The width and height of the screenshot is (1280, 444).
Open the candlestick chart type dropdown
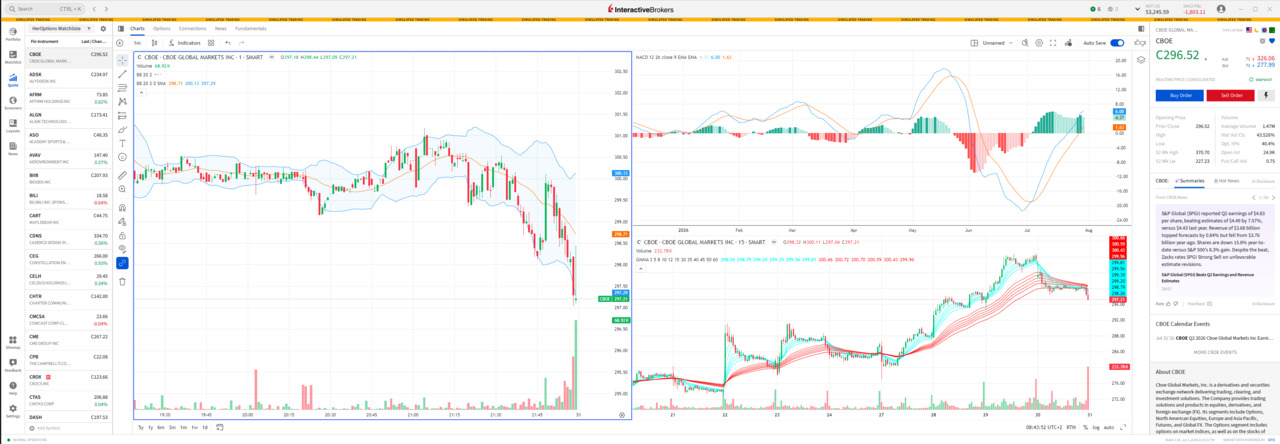(157, 43)
